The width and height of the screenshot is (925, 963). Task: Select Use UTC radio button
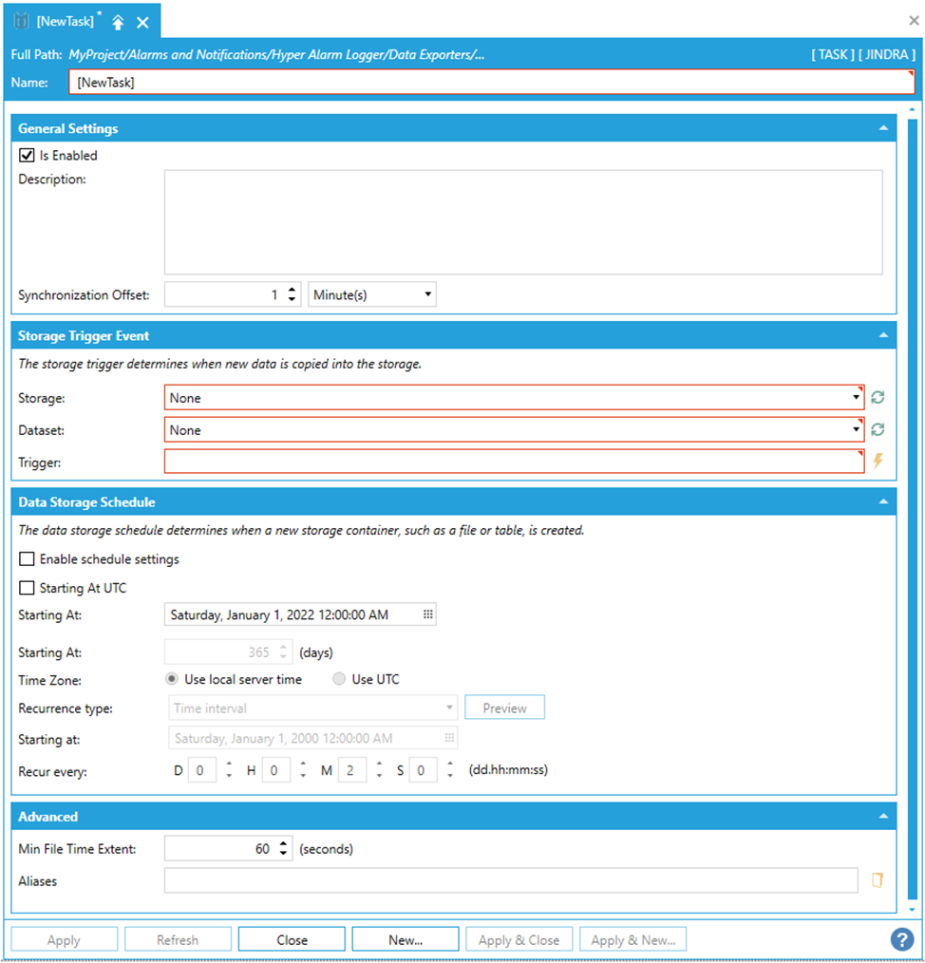339,679
